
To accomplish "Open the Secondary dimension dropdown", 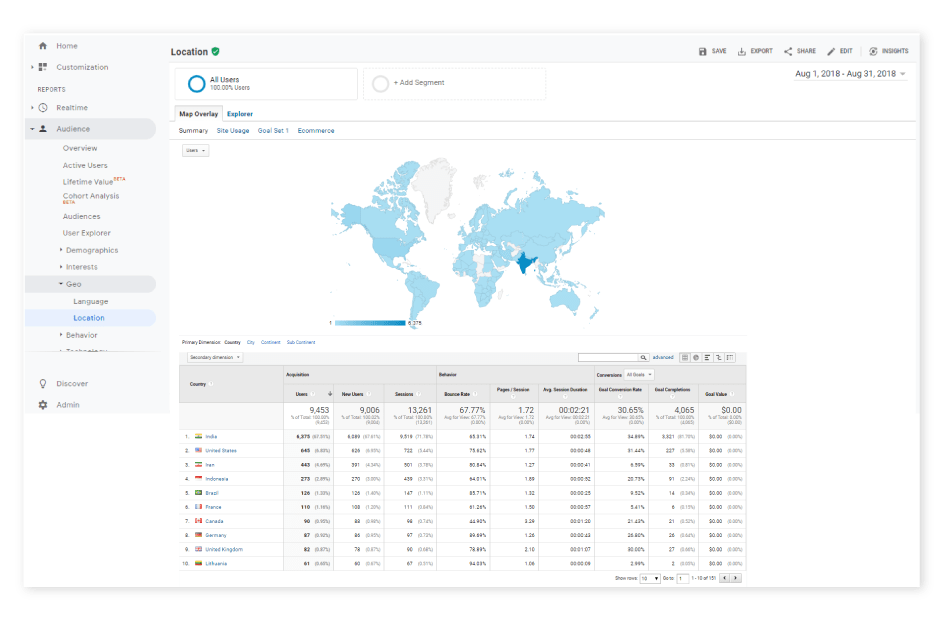I will tap(214, 358).
